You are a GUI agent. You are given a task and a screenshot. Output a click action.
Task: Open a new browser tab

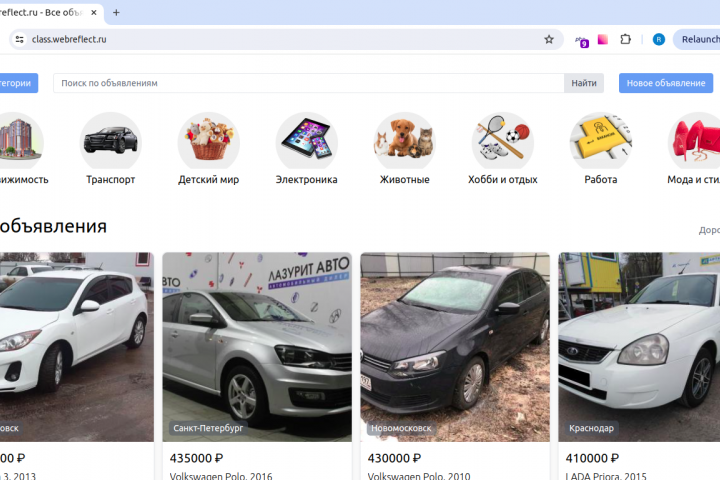click(x=116, y=12)
